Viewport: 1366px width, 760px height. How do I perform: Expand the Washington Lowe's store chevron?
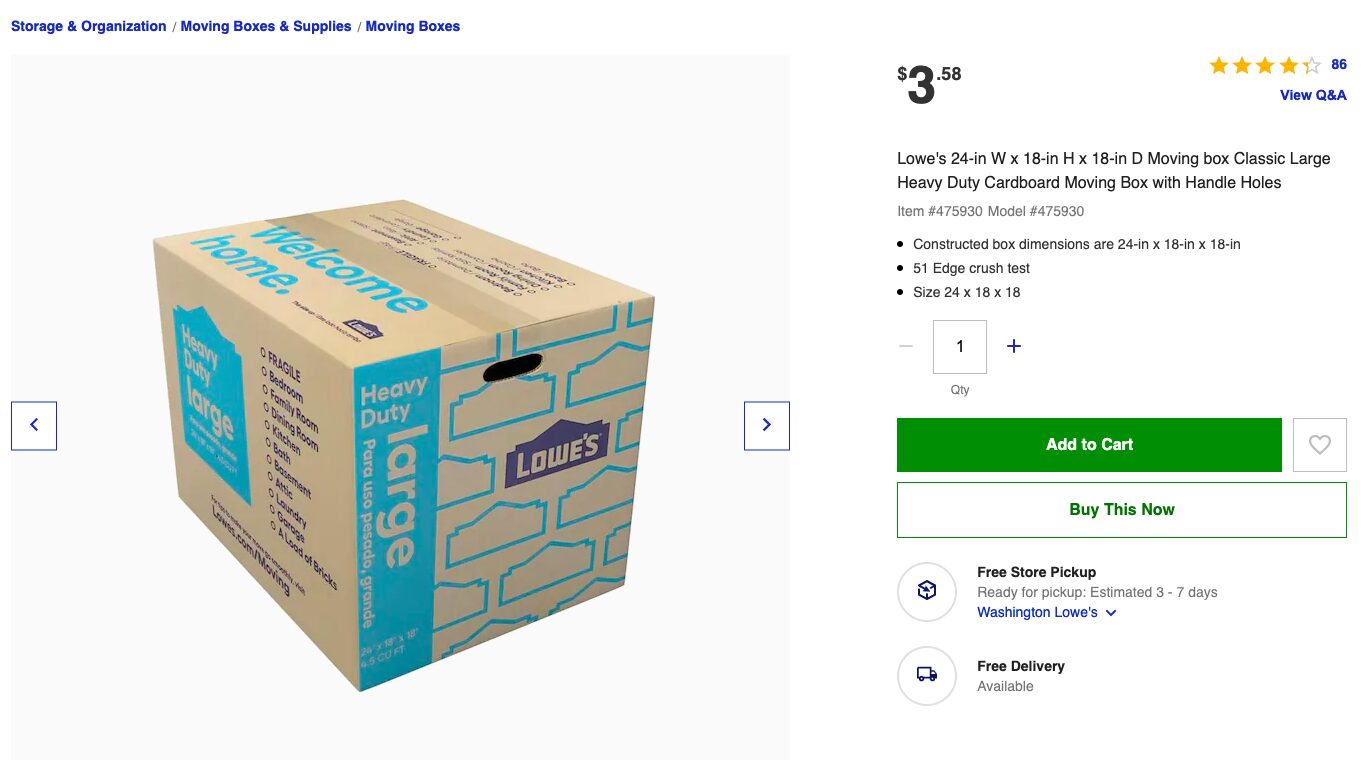pos(1111,613)
